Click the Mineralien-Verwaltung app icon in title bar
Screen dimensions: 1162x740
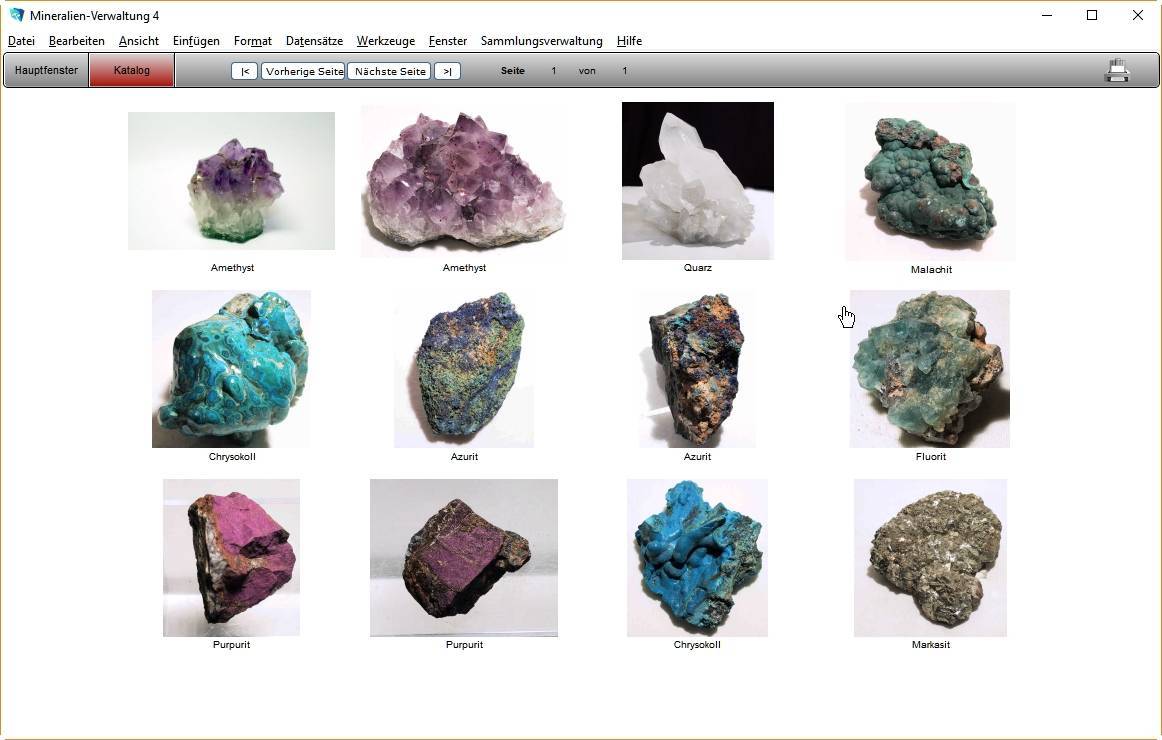tap(16, 15)
